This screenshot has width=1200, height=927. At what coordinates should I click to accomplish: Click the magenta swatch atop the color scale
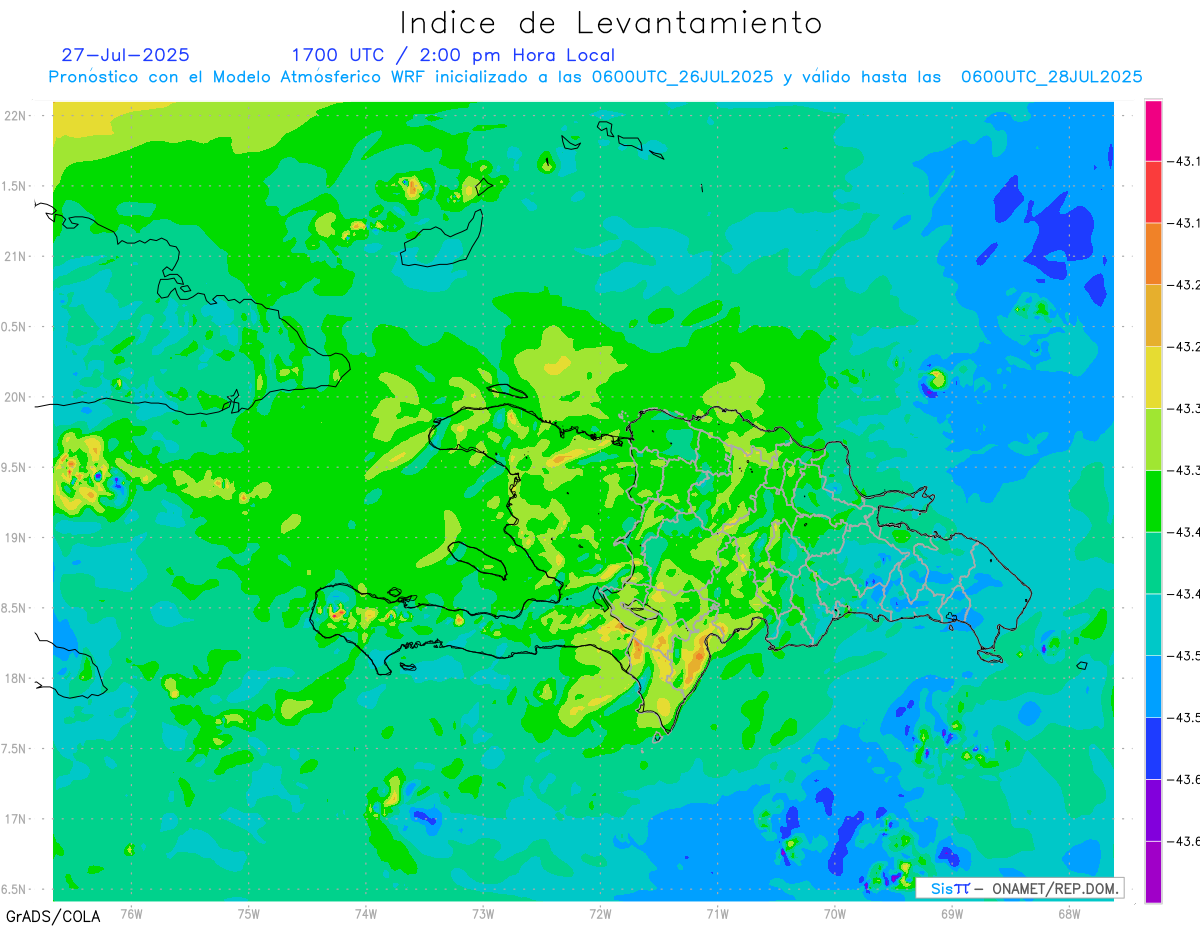1153,130
